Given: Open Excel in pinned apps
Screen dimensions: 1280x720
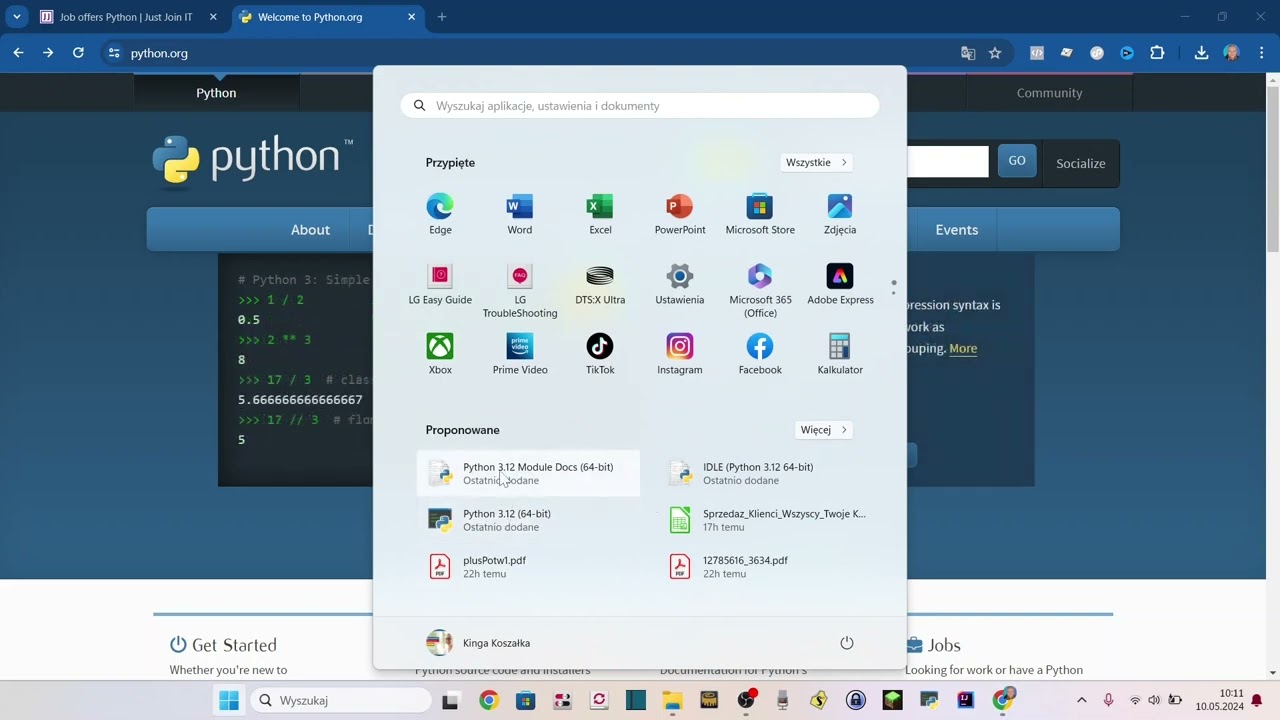Looking at the screenshot, I should [x=600, y=214].
